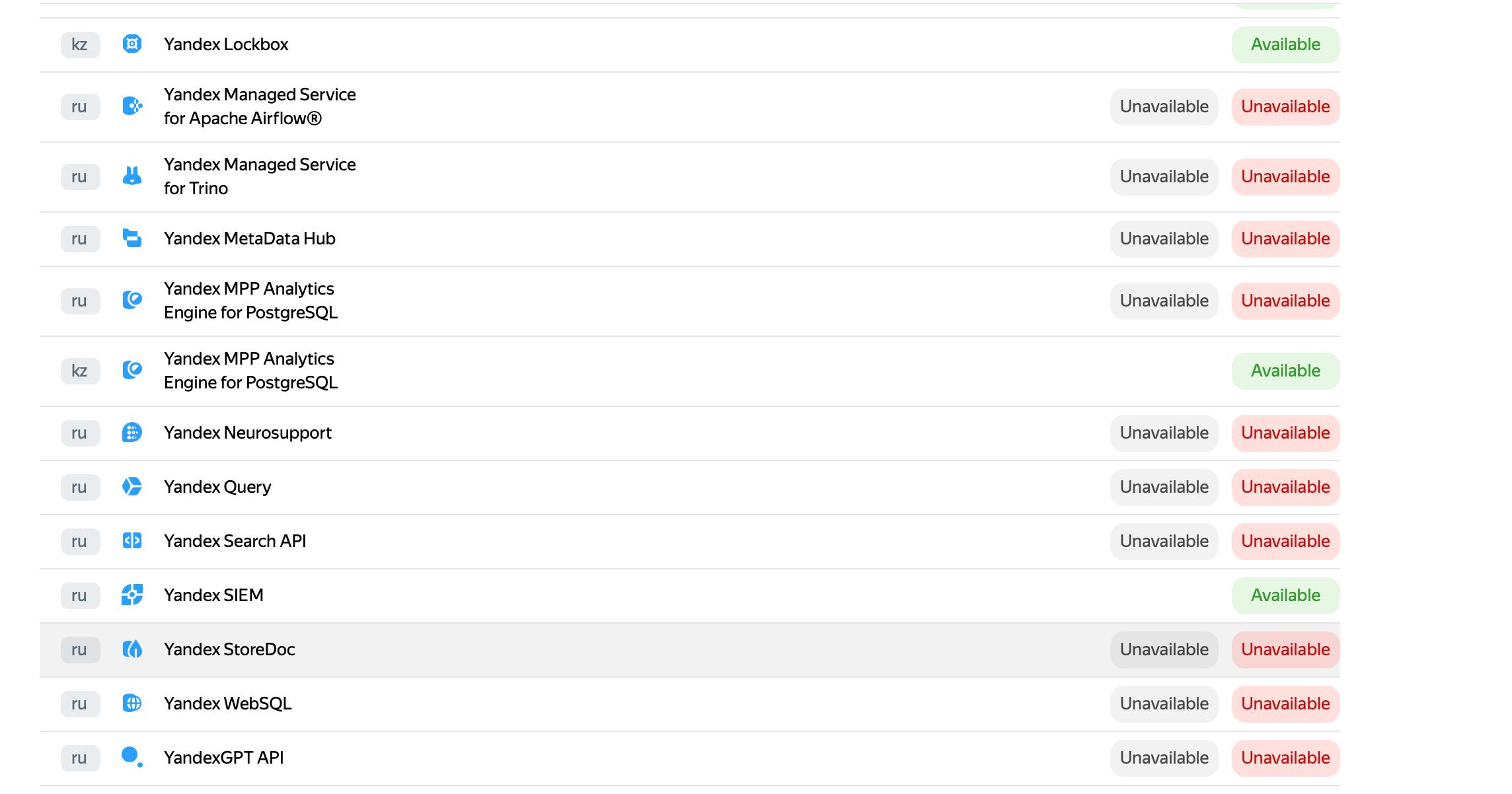The width and height of the screenshot is (1512, 794).
Task: Click the kz region tag beside Lockbox
Action: [x=80, y=44]
